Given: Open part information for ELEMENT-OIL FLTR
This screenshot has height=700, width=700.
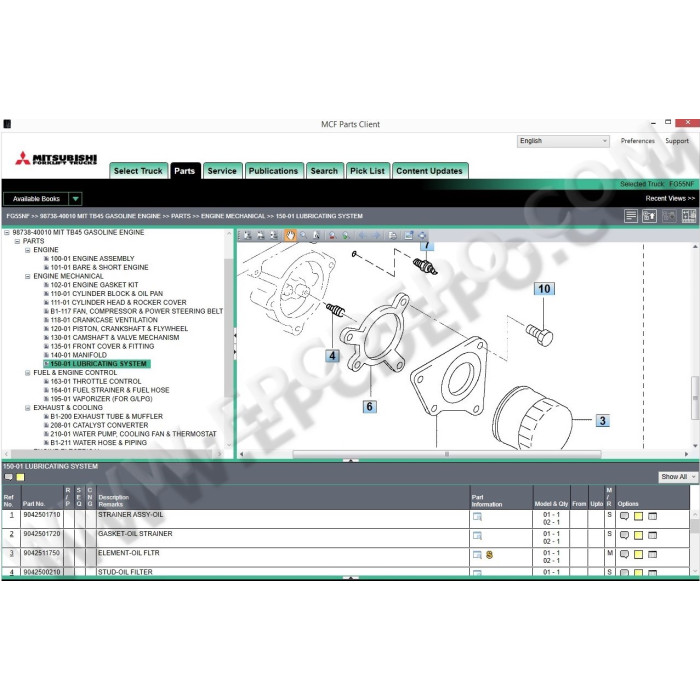Looking at the screenshot, I should 477,555.
